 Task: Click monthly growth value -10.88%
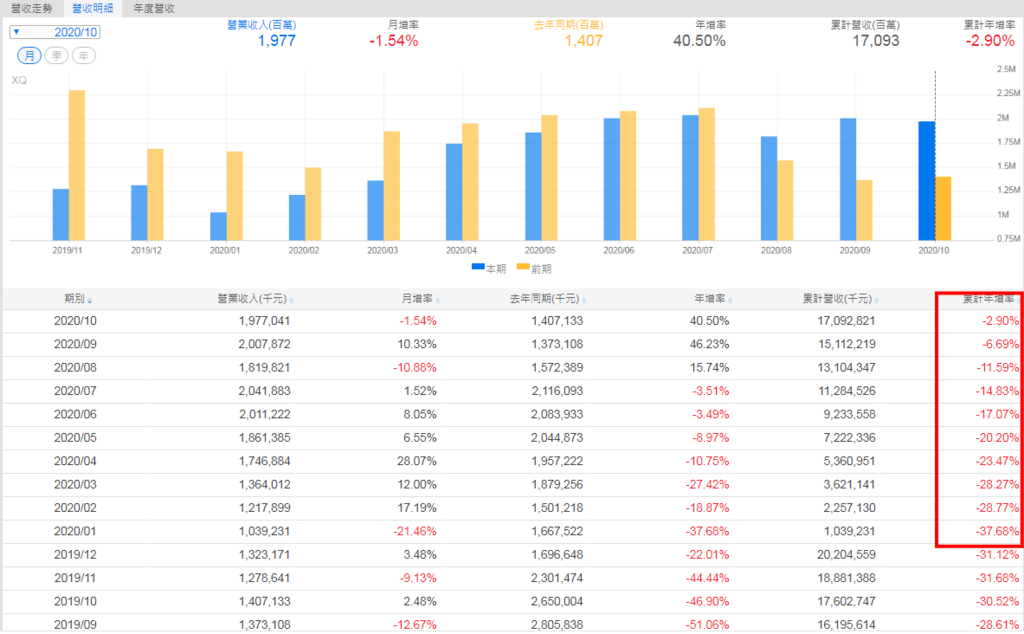(x=415, y=368)
